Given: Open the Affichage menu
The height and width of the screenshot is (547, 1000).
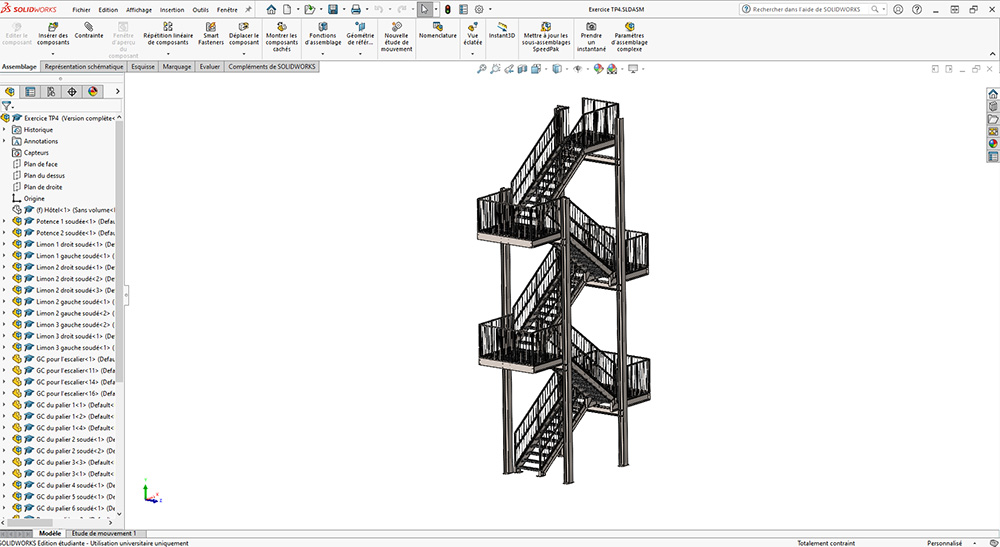Looking at the screenshot, I should [139, 9].
